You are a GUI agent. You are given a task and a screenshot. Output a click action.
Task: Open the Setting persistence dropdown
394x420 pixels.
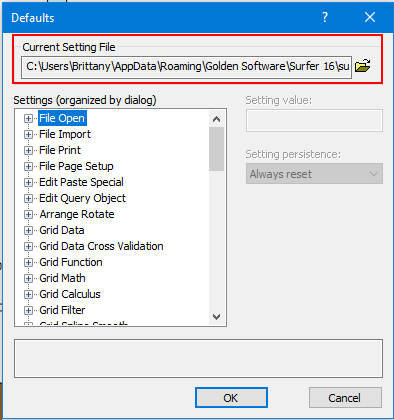click(x=314, y=174)
